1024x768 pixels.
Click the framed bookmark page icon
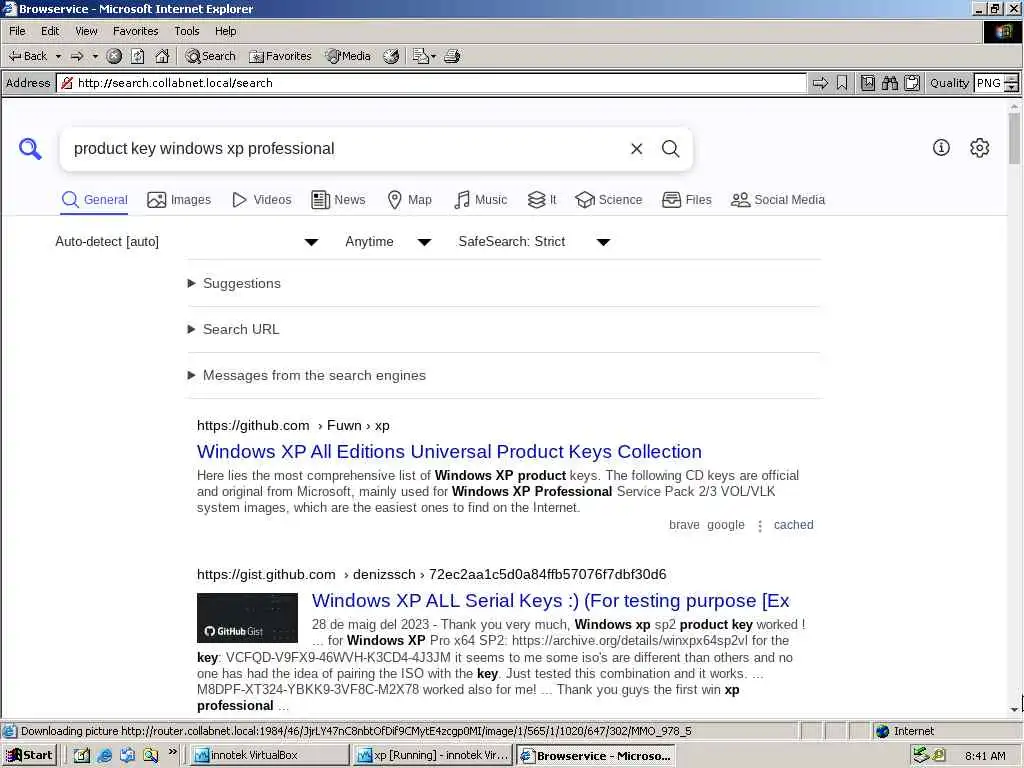pyautogui.click(x=868, y=83)
